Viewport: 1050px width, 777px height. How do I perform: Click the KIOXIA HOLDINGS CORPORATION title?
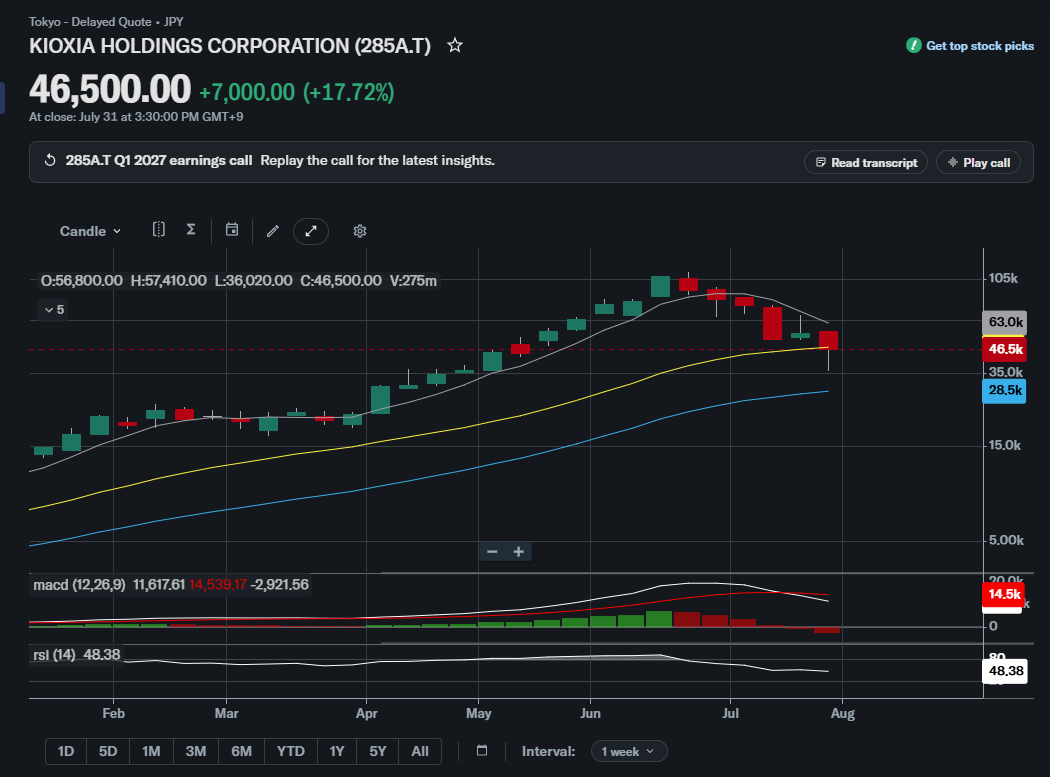pos(230,46)
